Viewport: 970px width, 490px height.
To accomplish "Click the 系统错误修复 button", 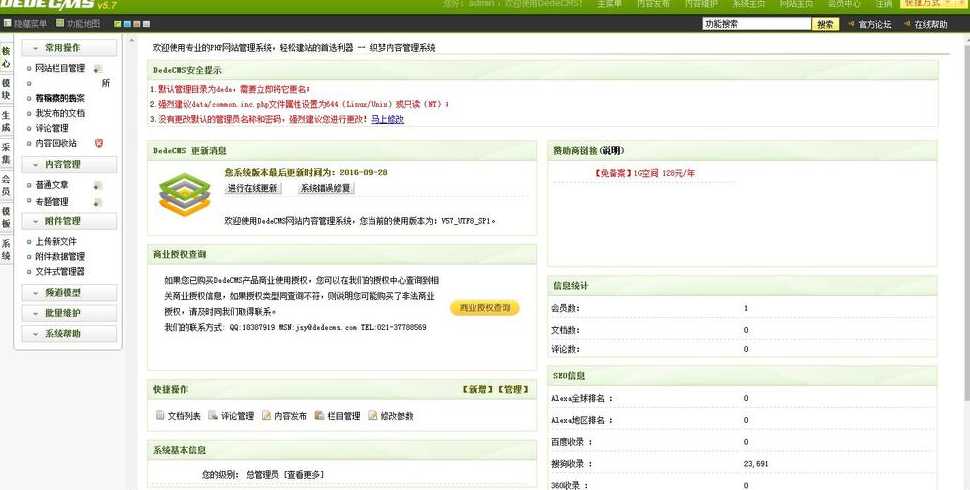I will tap(325, 188).
